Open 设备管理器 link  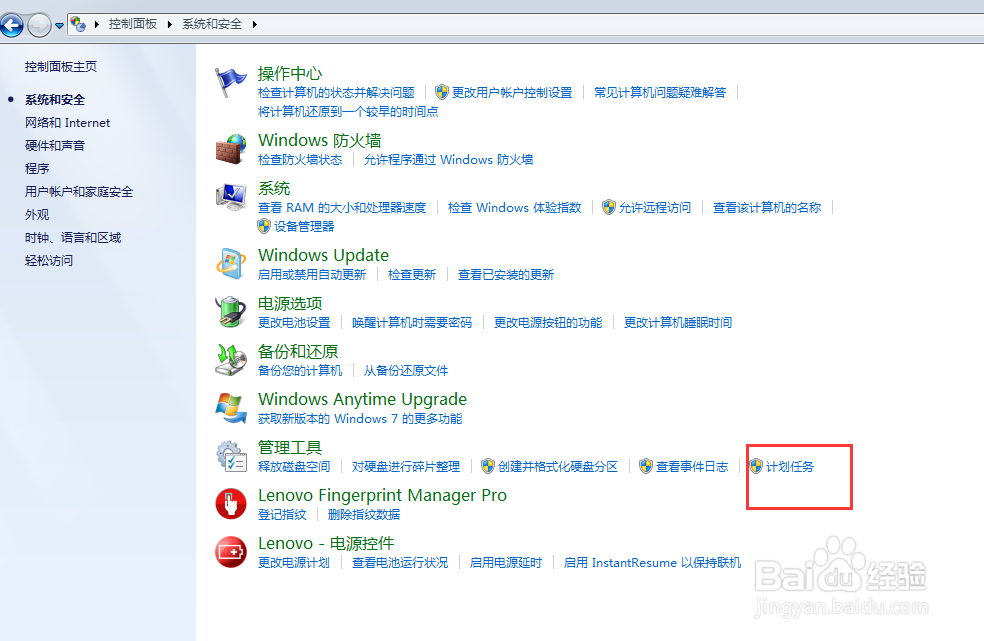304,226
